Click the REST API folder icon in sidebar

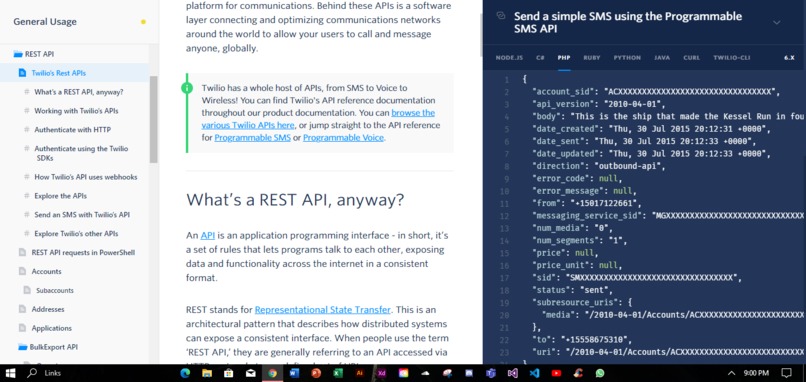coord(18,54)
